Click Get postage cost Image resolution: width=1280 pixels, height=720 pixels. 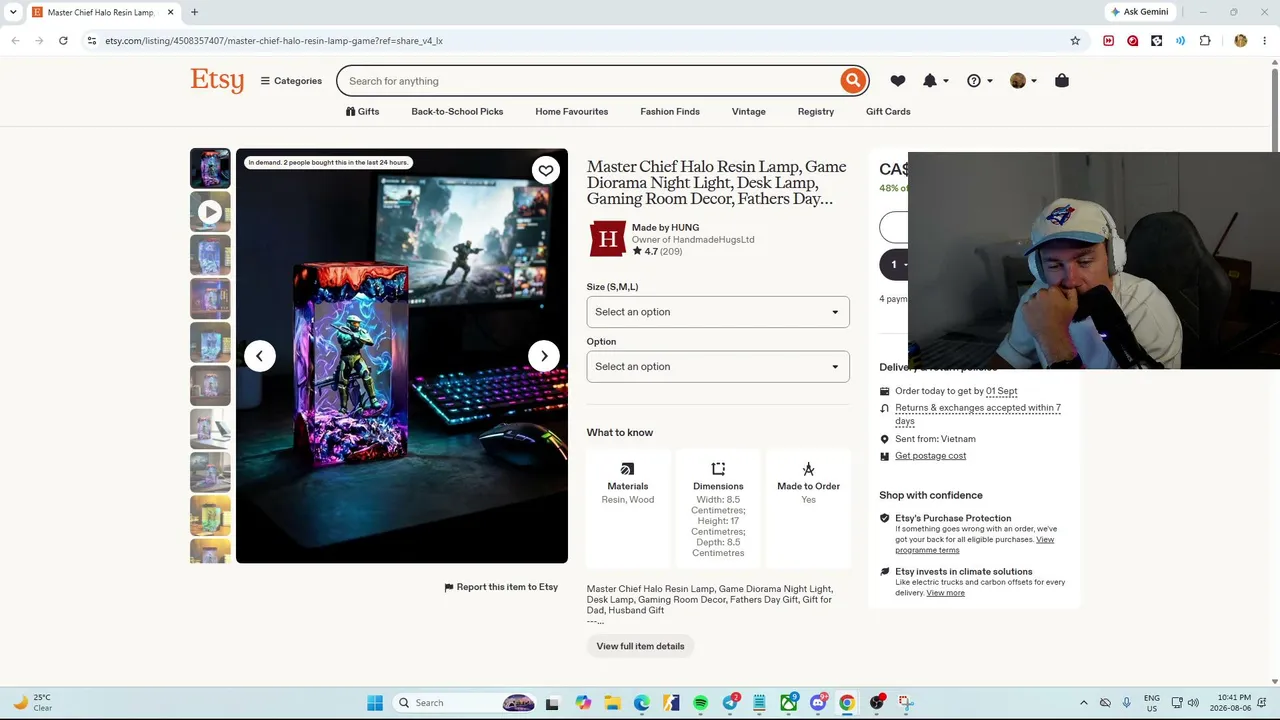(x=930, y=456)
